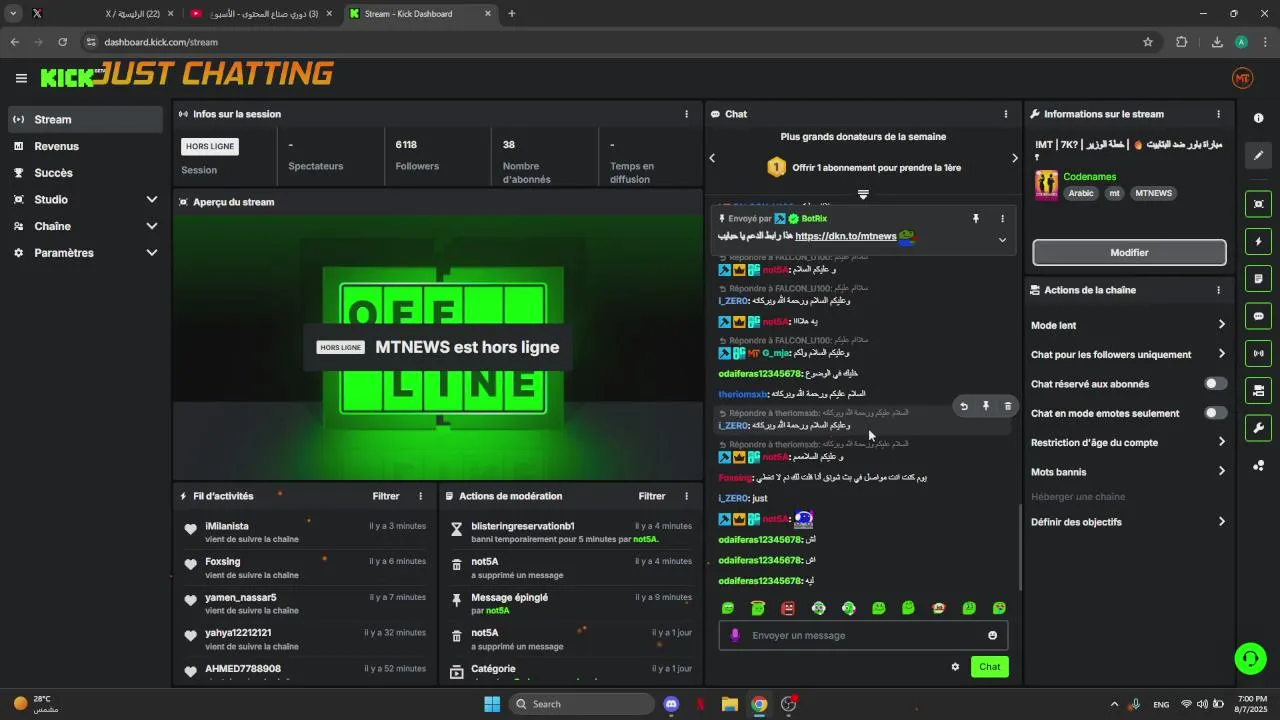The height and width of the screenshot is (720, 1280).
Task: Show previous top donors leaderboard slide
Action: [712, 158]
